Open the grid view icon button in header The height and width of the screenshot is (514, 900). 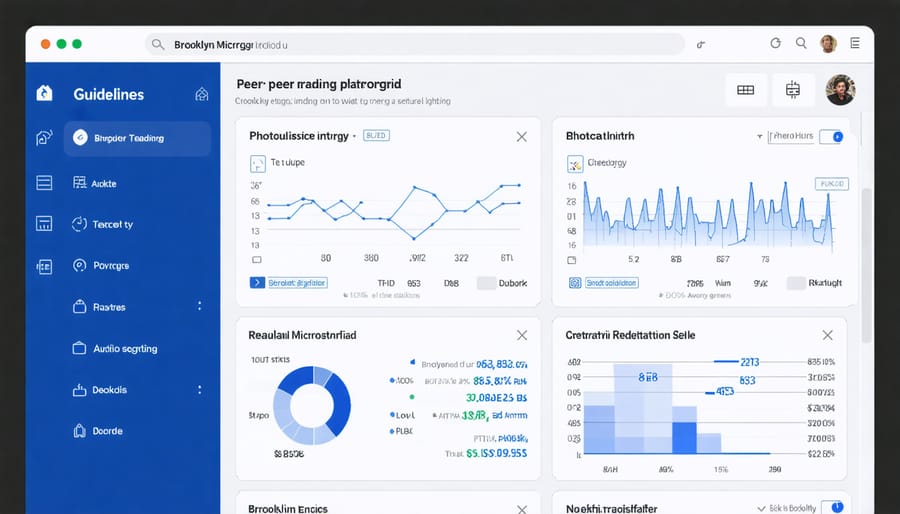[745, 90]
